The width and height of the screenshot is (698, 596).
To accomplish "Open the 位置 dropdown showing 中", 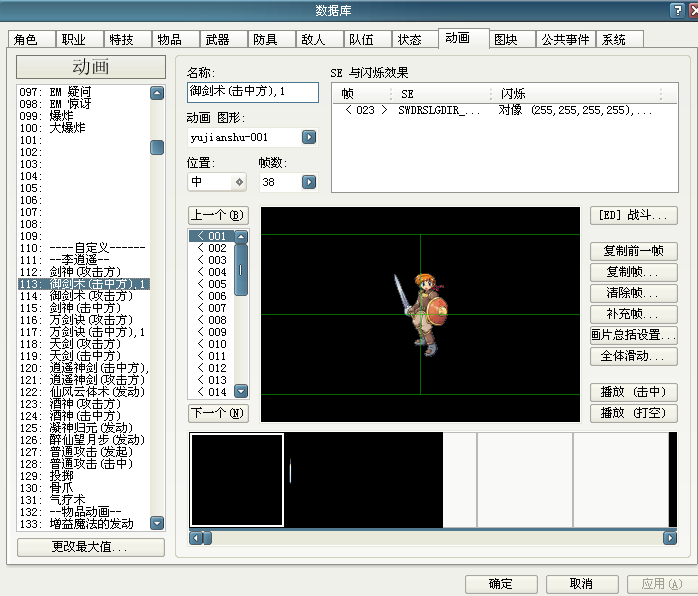I will coord(217,182).
